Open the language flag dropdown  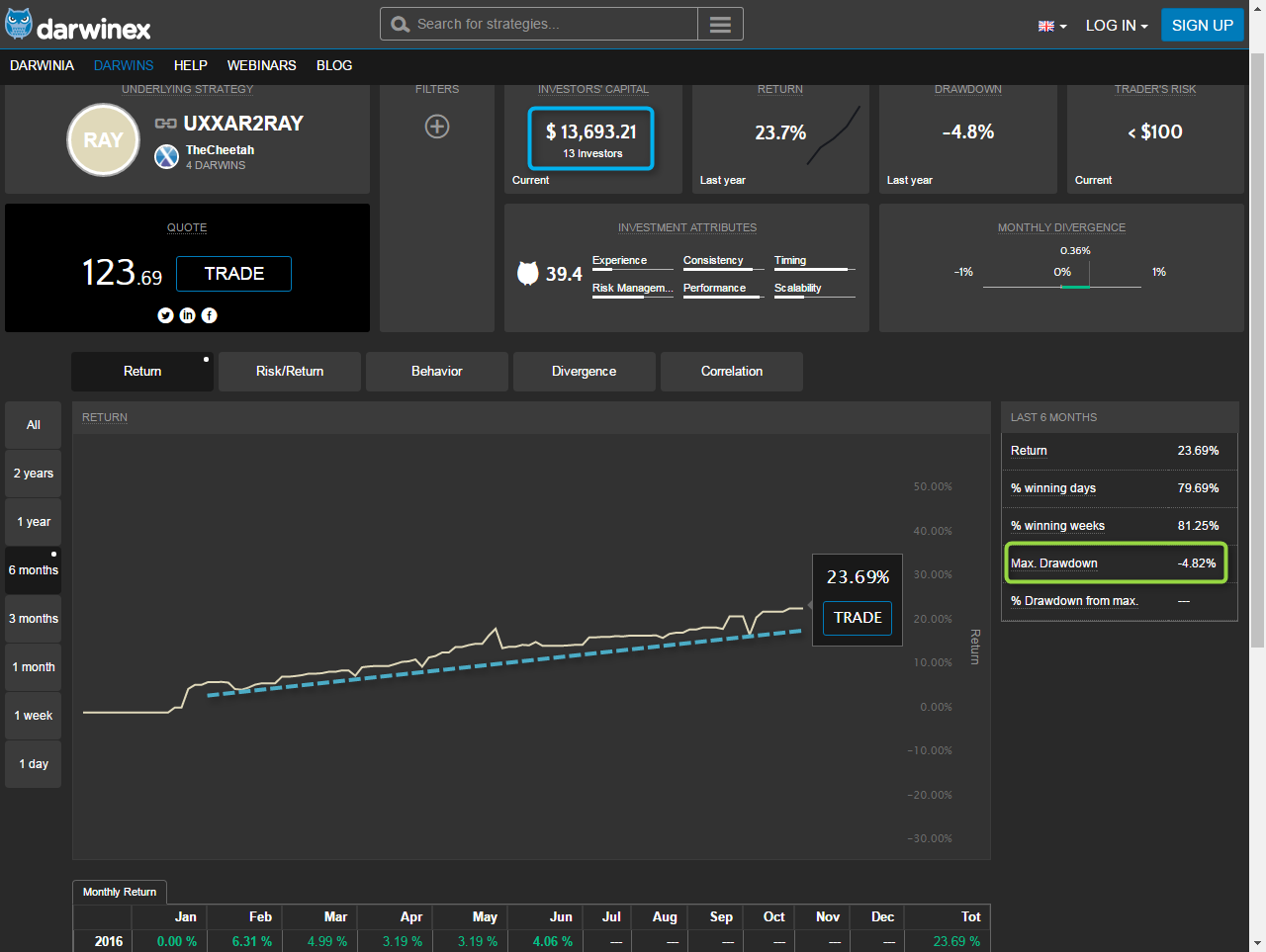coord(1052,26)
